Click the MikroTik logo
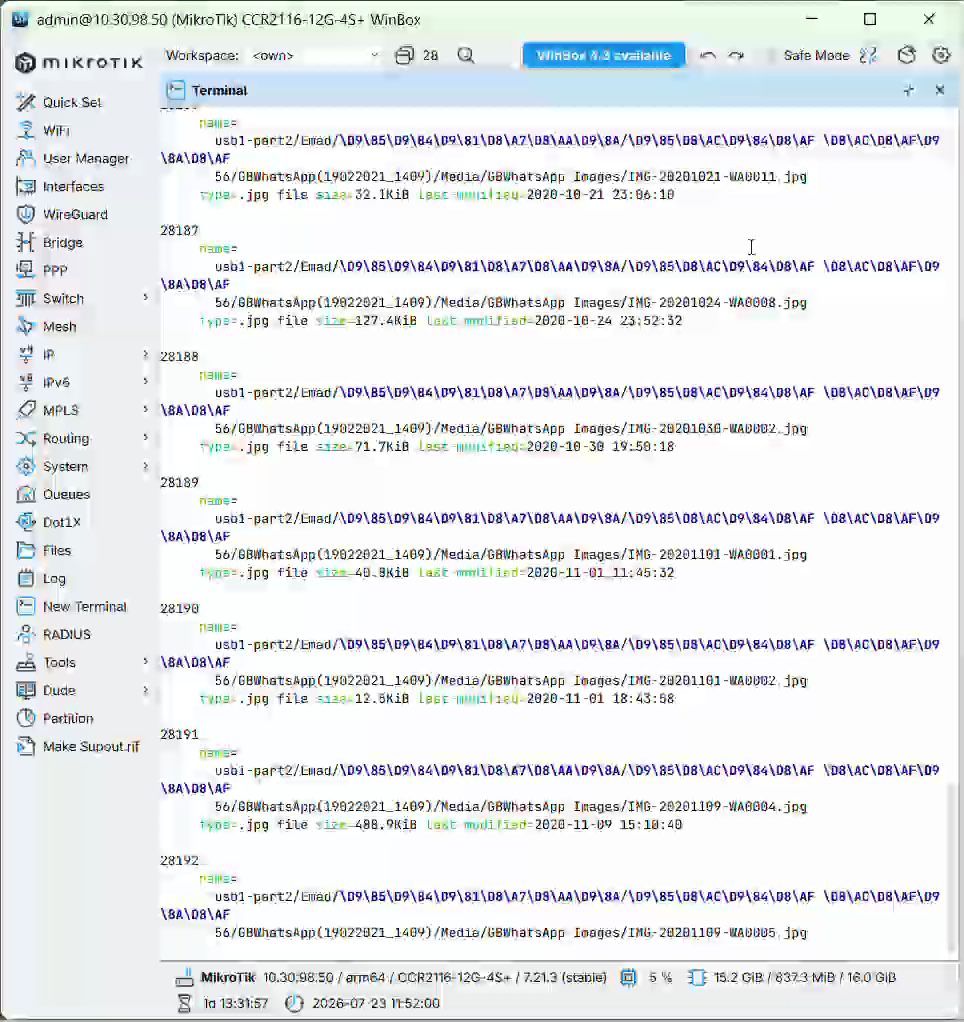964x1022 pixels. point(78,62)
